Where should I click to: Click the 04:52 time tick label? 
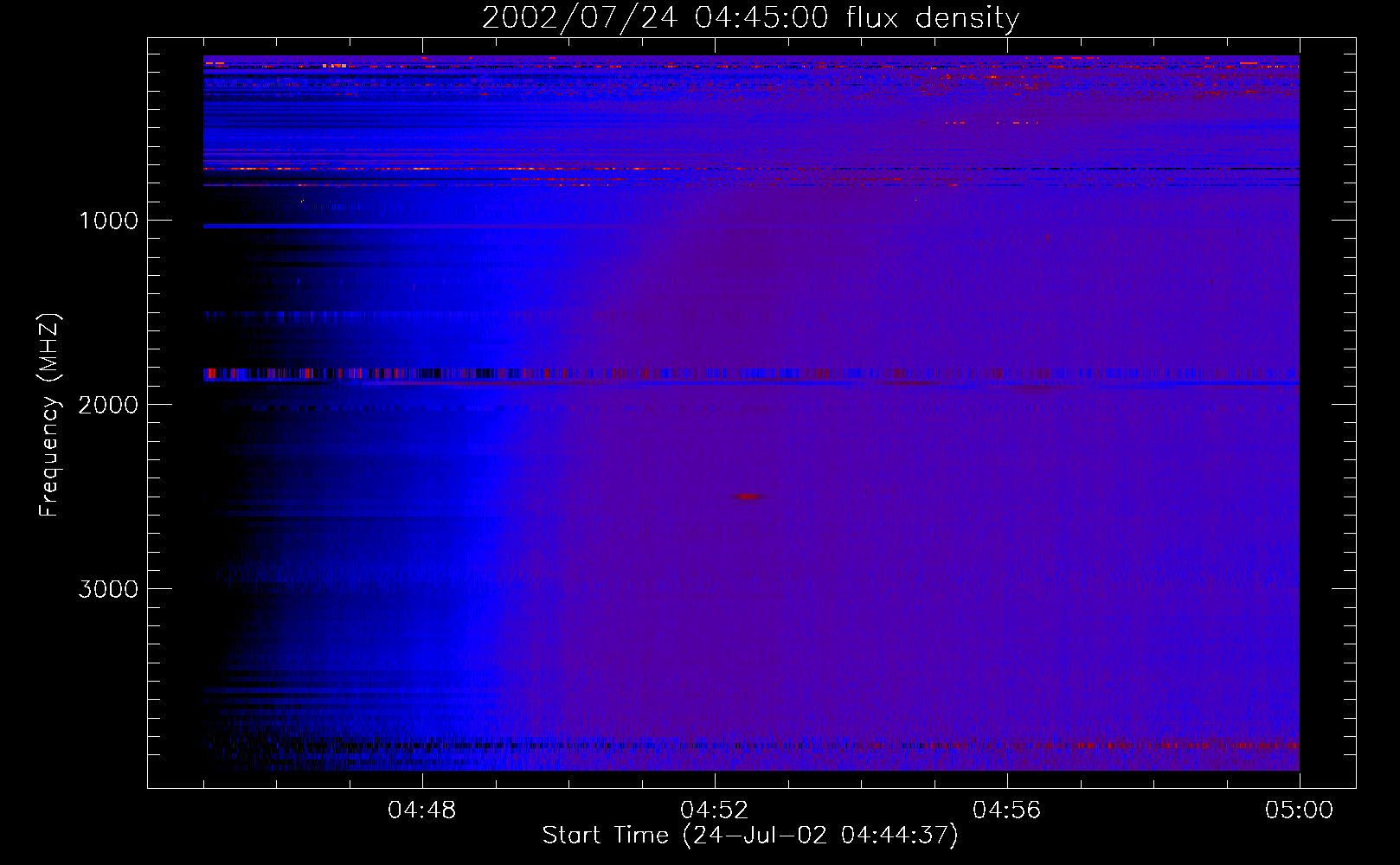[715, 811]
